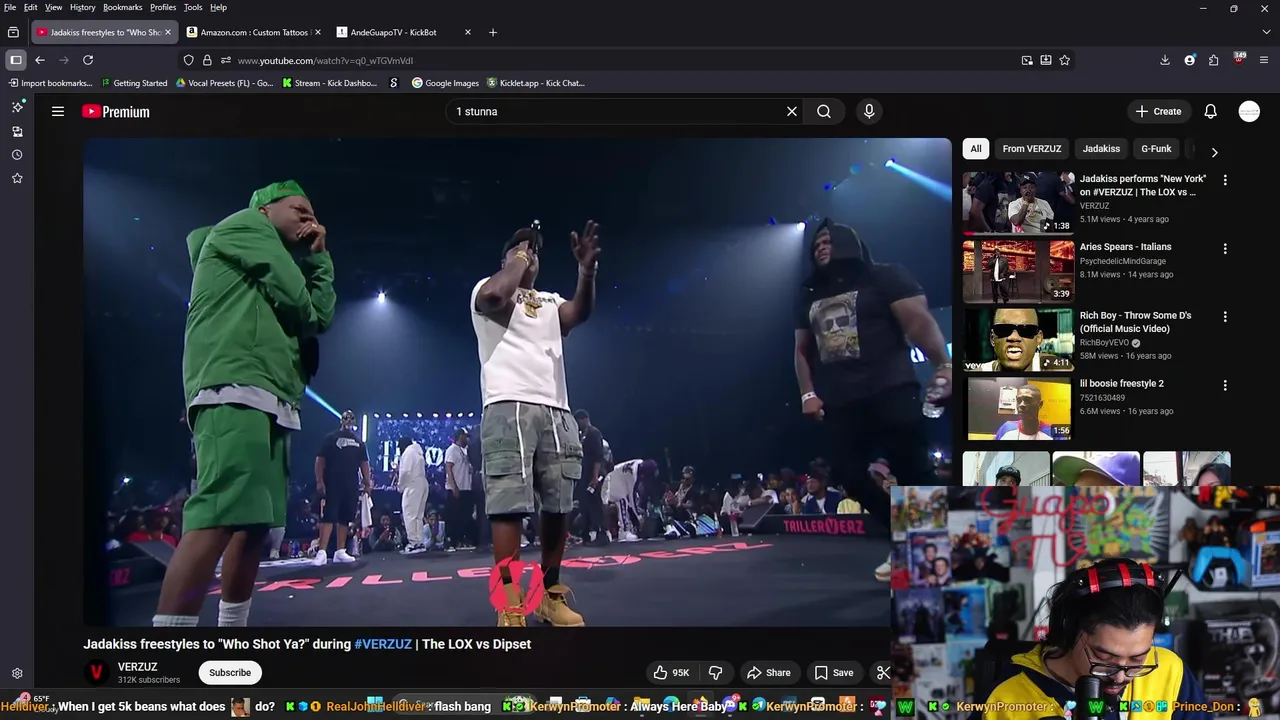Go forward to next page
Image resolution: width=1280 pixels, height=720 pixels.
click(64, 60)
